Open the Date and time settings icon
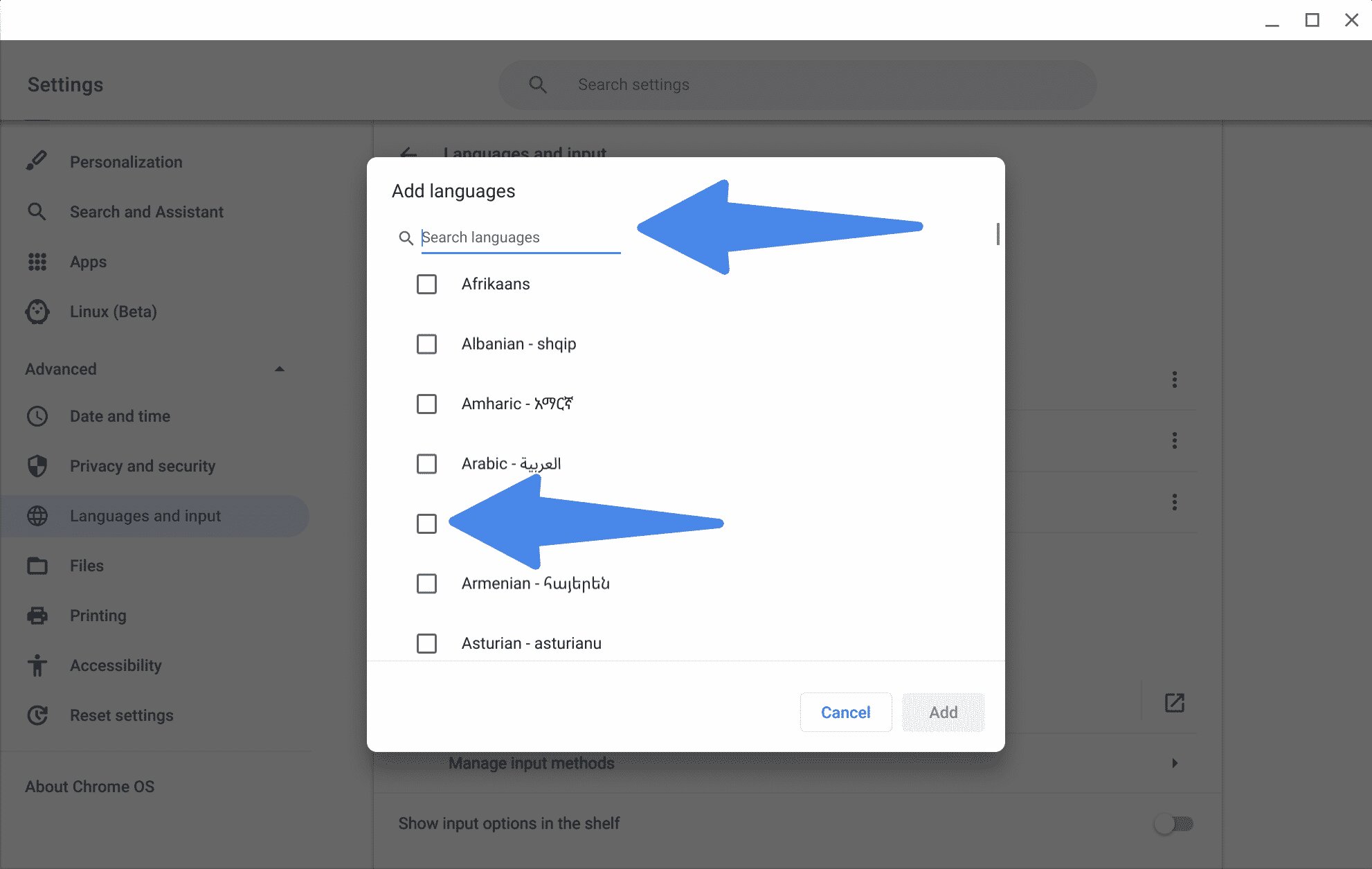 click(37, 415)
